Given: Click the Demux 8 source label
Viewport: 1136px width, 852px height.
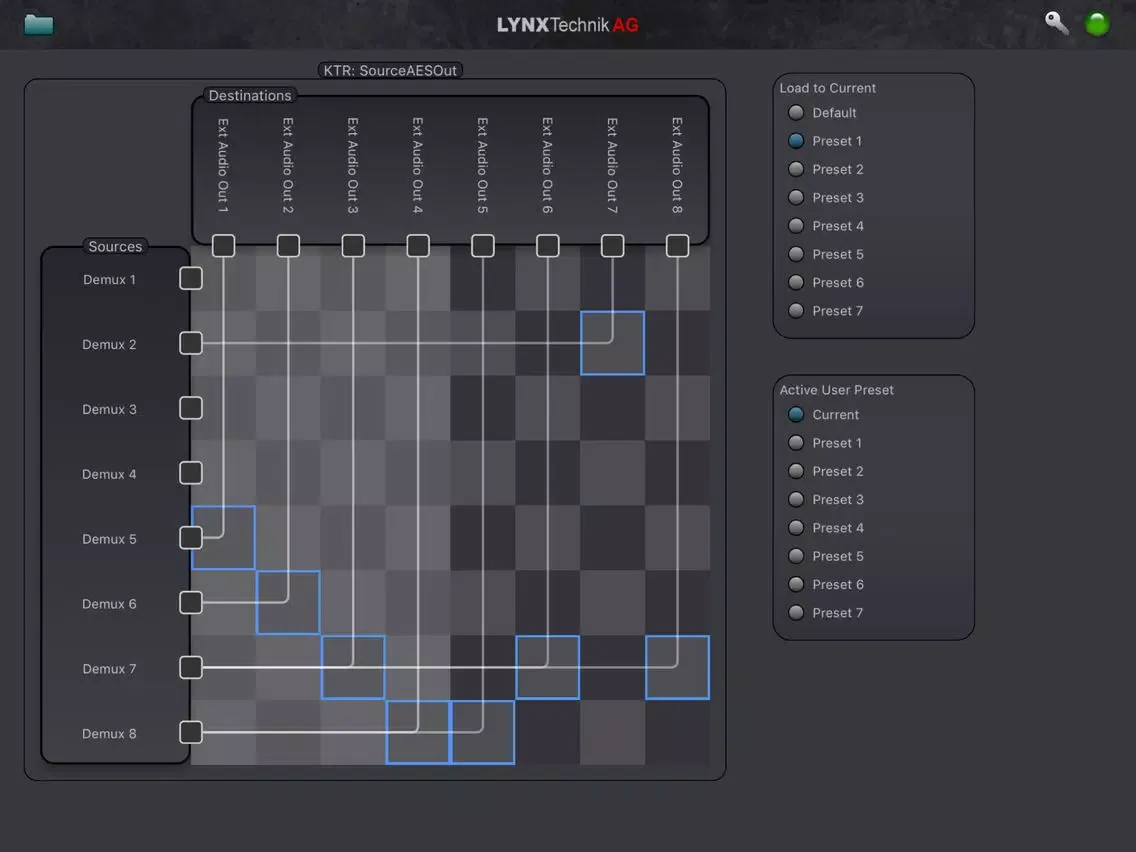Looking at the screenshot, I should point(109,734).
